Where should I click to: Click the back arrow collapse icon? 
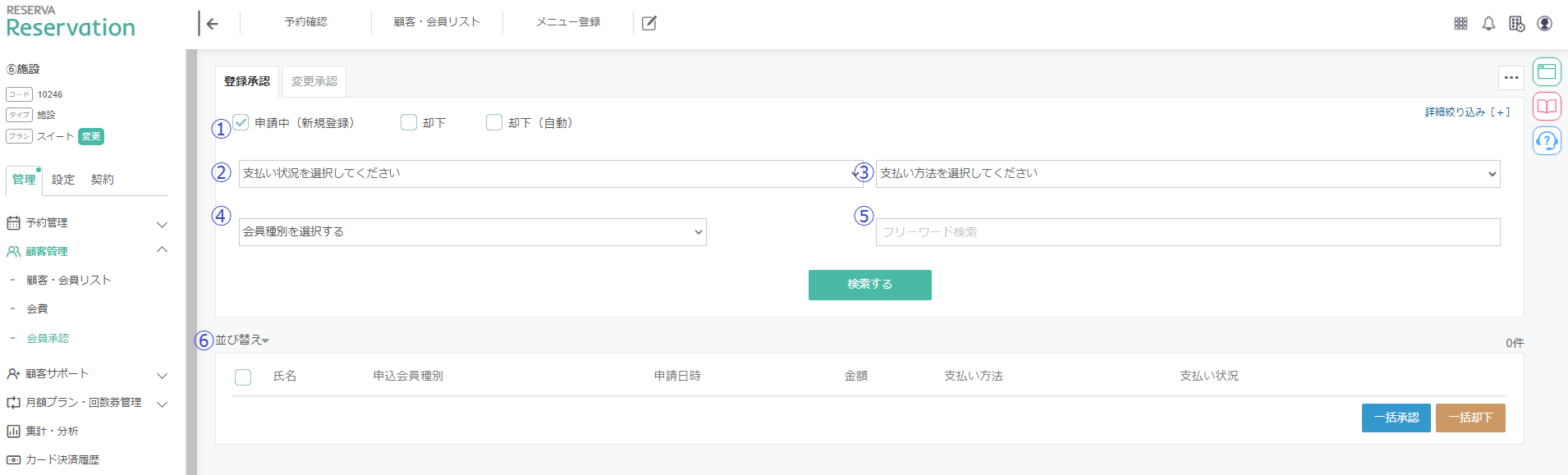point(212,24)
